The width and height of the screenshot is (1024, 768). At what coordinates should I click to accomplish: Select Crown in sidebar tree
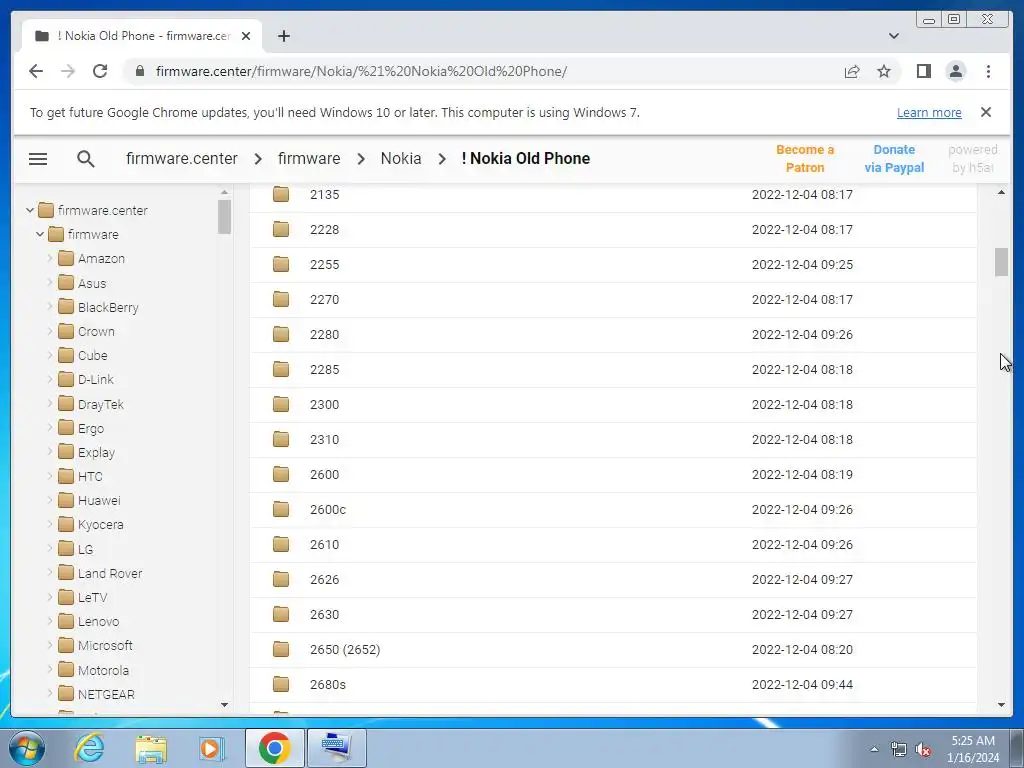click(96, 331)
